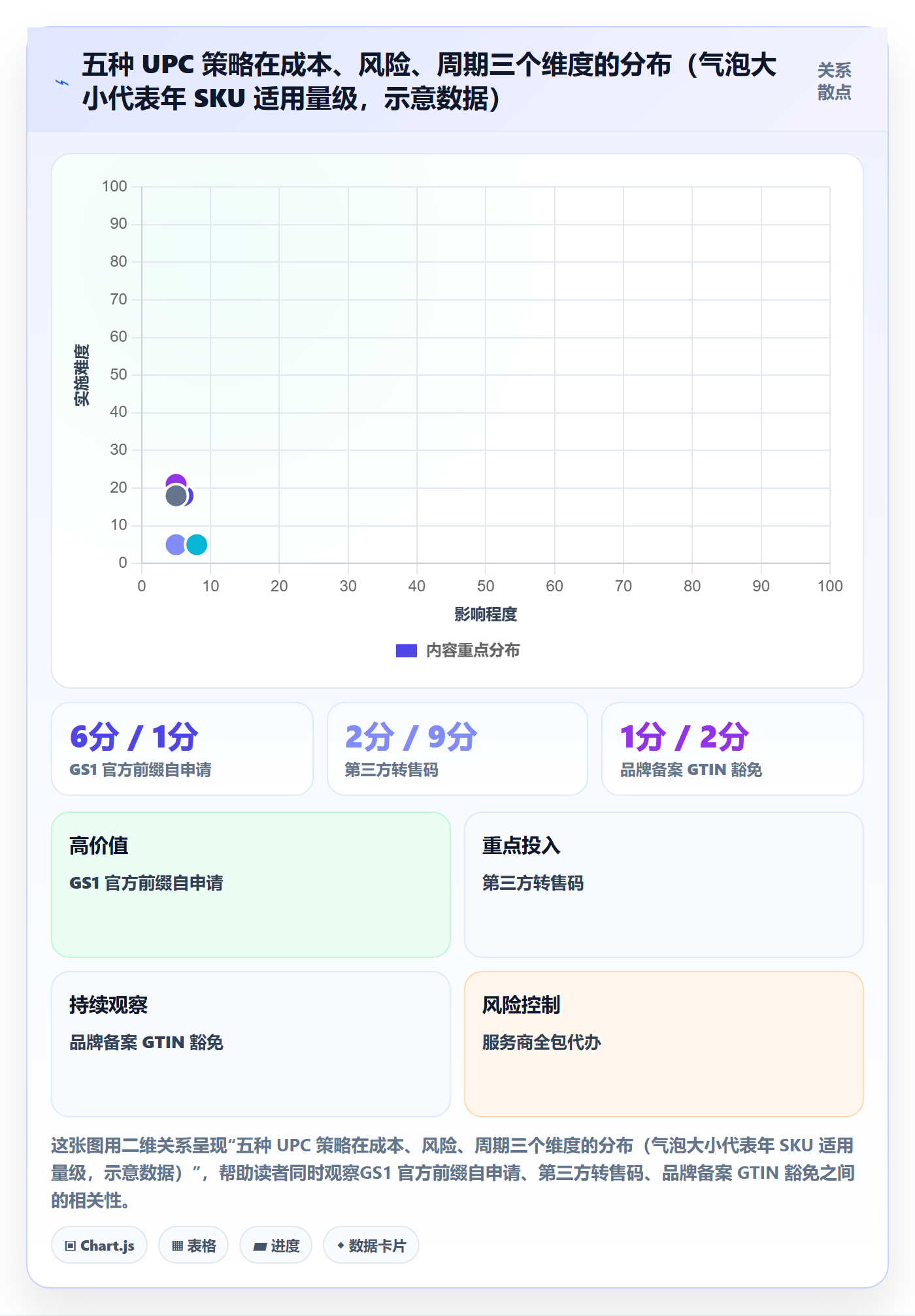Click the description paragraph starting with 这张图用二维关系
915x1316 pixels.
point(453,1173)
